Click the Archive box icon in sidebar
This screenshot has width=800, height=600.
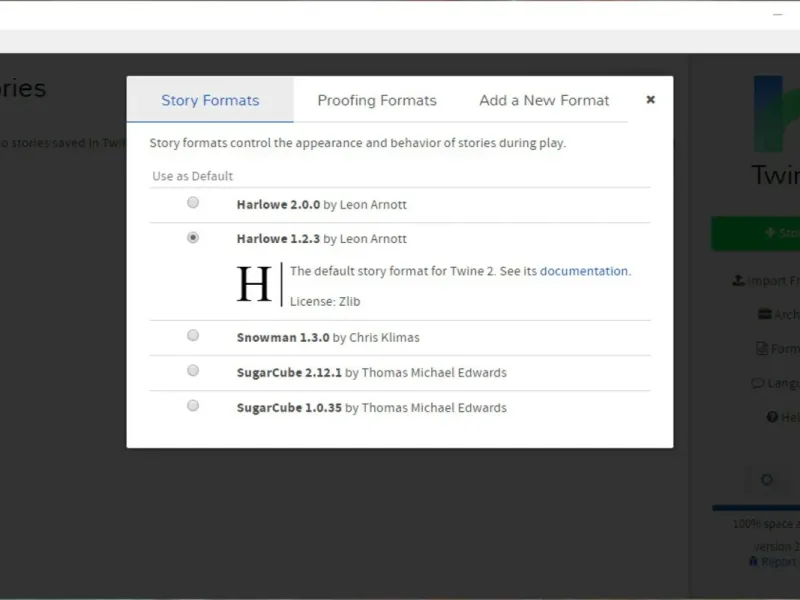tap(764, 314)
